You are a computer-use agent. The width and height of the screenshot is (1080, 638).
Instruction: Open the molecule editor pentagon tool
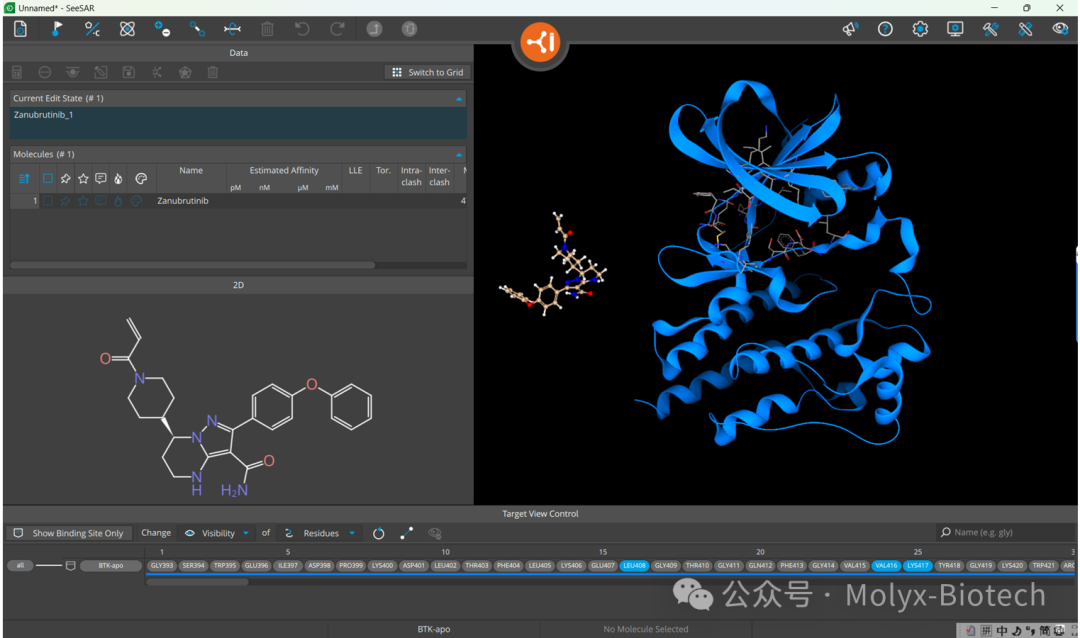(x=92, y=29)
